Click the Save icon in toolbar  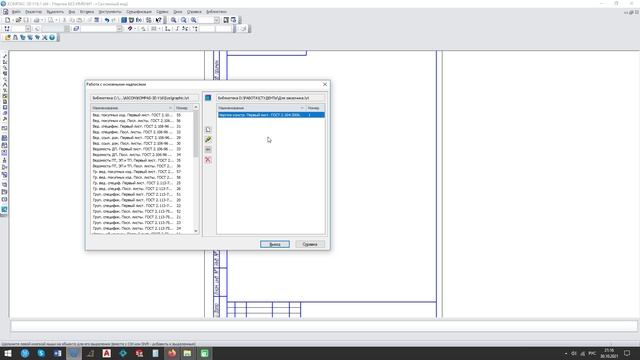[26, 20]
